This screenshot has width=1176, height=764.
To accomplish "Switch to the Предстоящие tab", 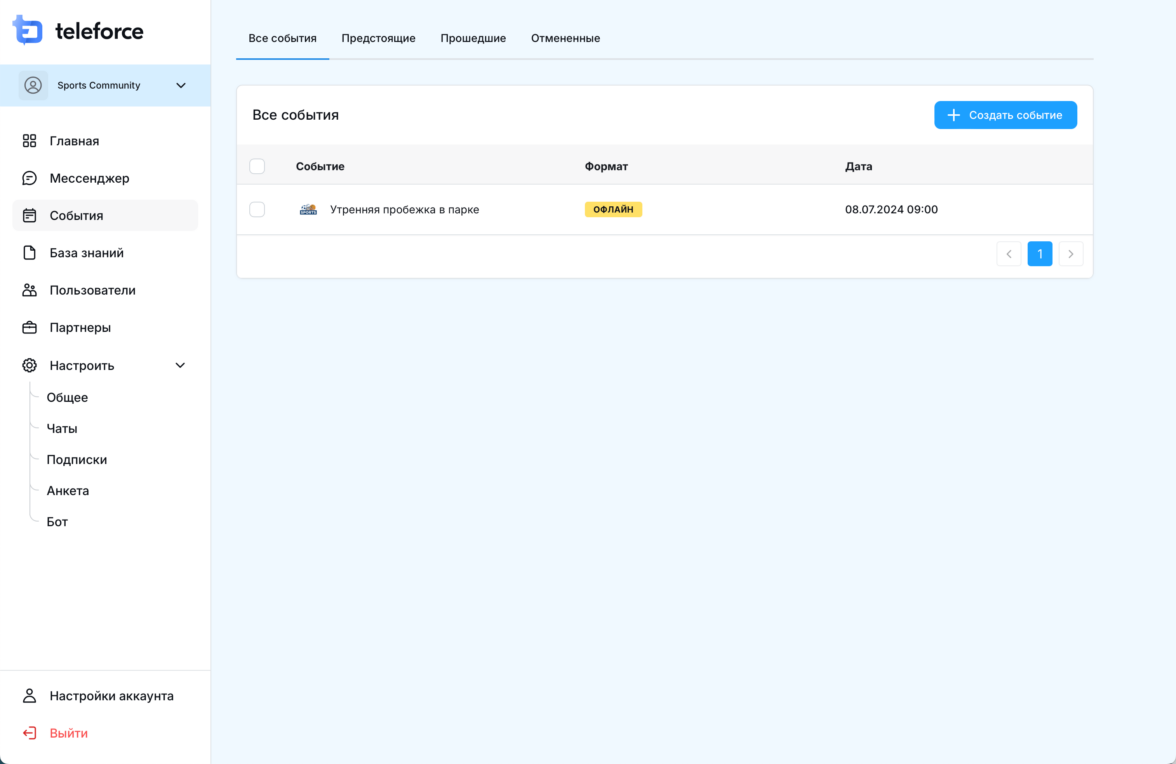I will (378, 38).
